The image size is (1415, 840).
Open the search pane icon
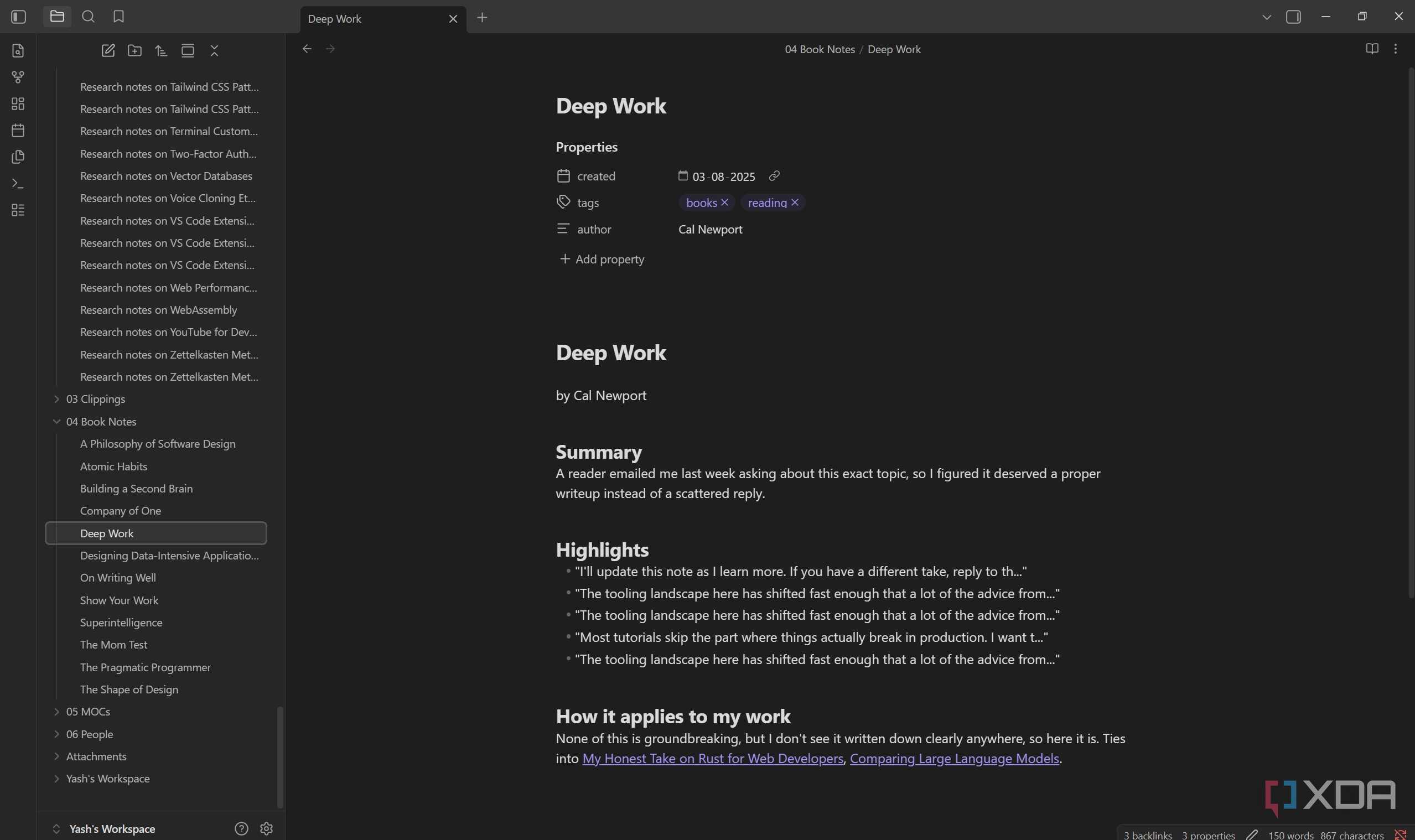[89, 17]
